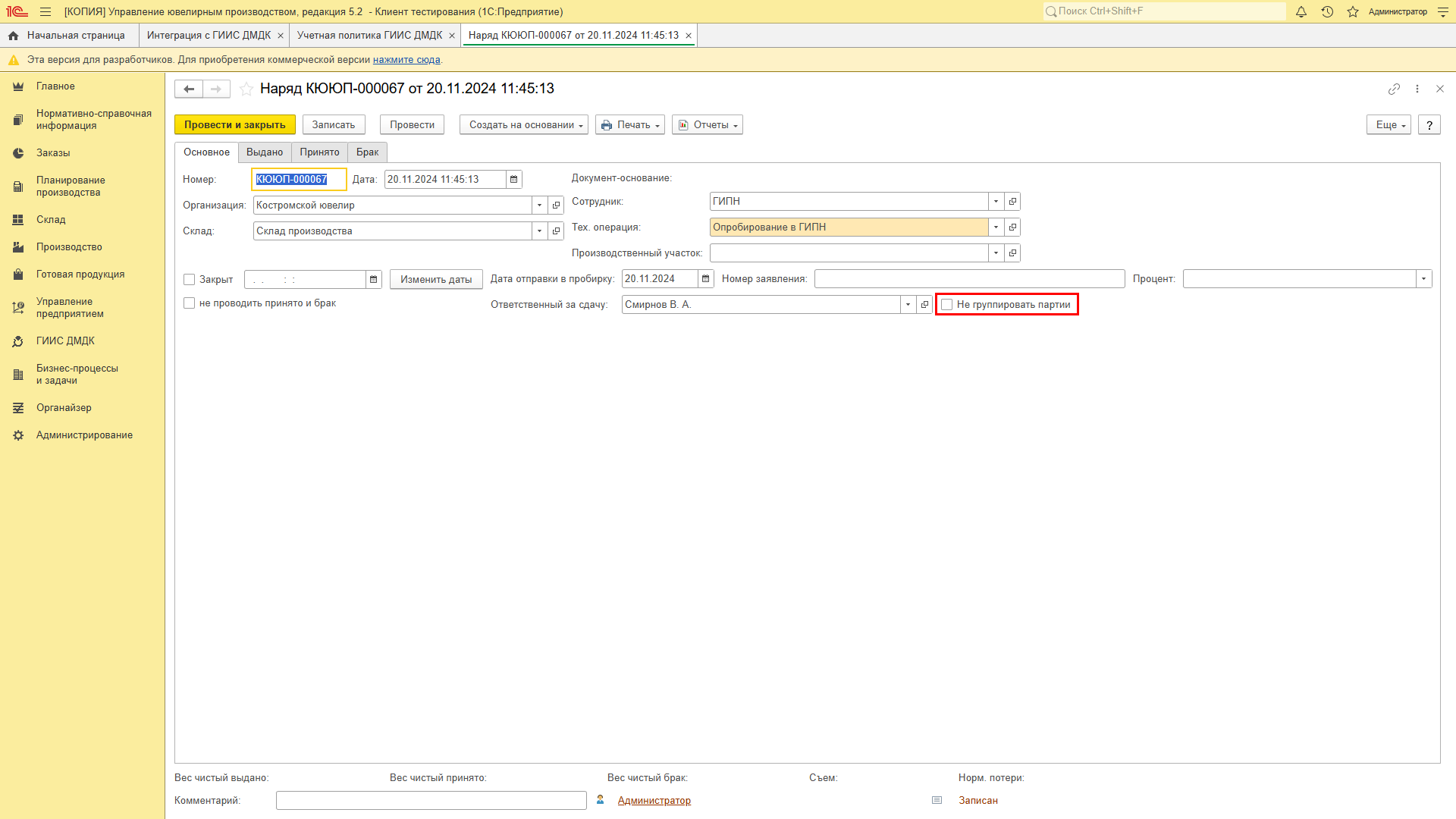Open calendar for the Закрыт date field
The width and height of the screenshot is (1456, 819).
tap(374, 279)
